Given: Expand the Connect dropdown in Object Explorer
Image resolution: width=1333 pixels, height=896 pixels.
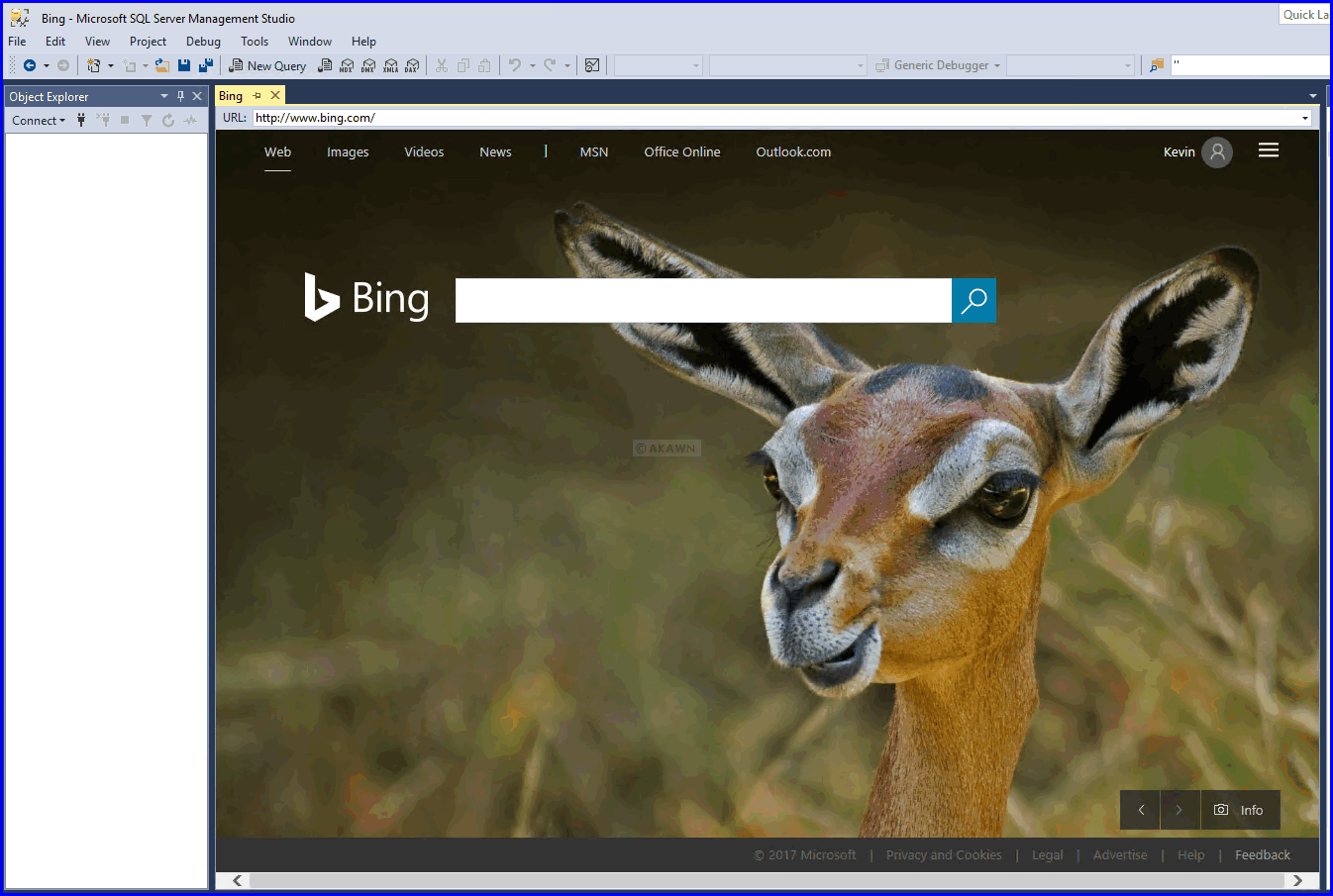Looking at the screenshot, I should point(62,121).
